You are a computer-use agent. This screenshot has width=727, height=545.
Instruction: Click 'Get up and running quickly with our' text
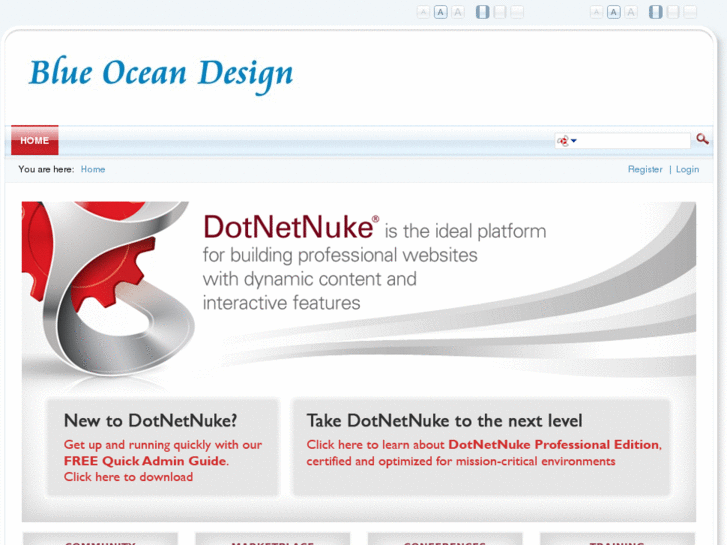coord(163,444)
